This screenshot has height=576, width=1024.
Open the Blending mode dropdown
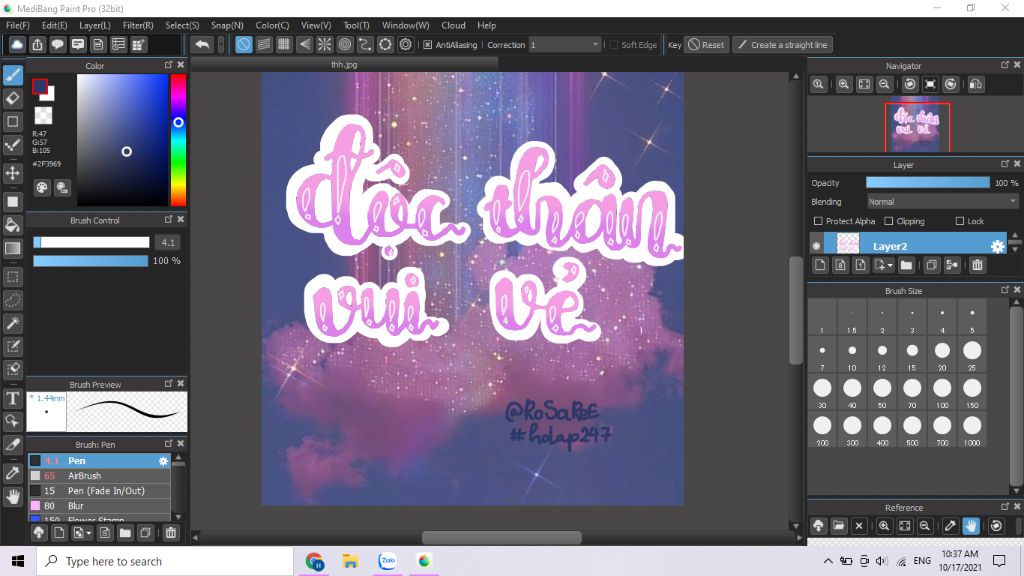click(x=942, y=202)
